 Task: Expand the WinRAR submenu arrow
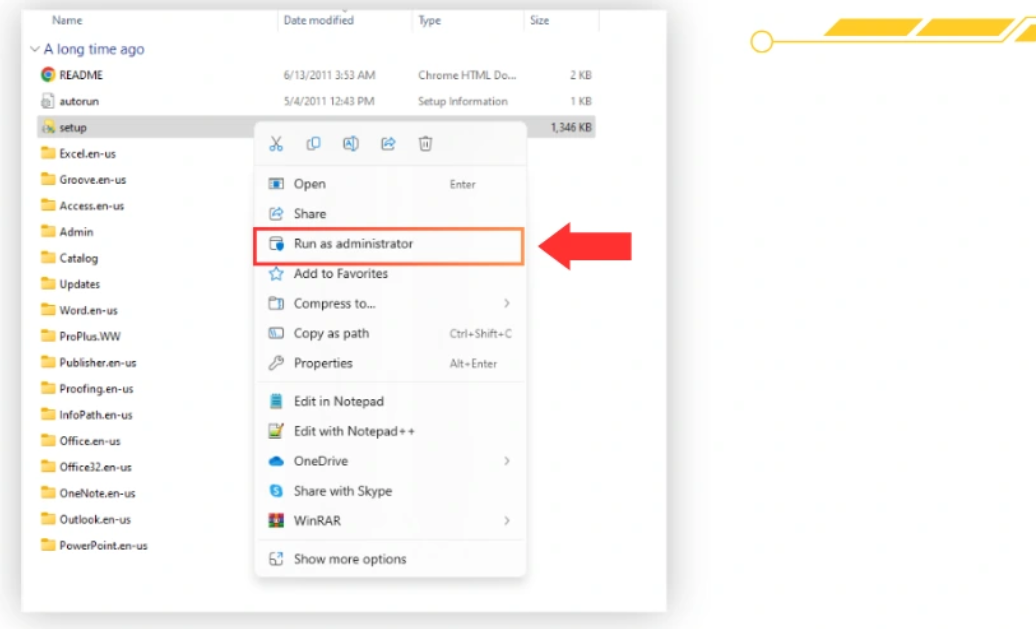(506, 521)
